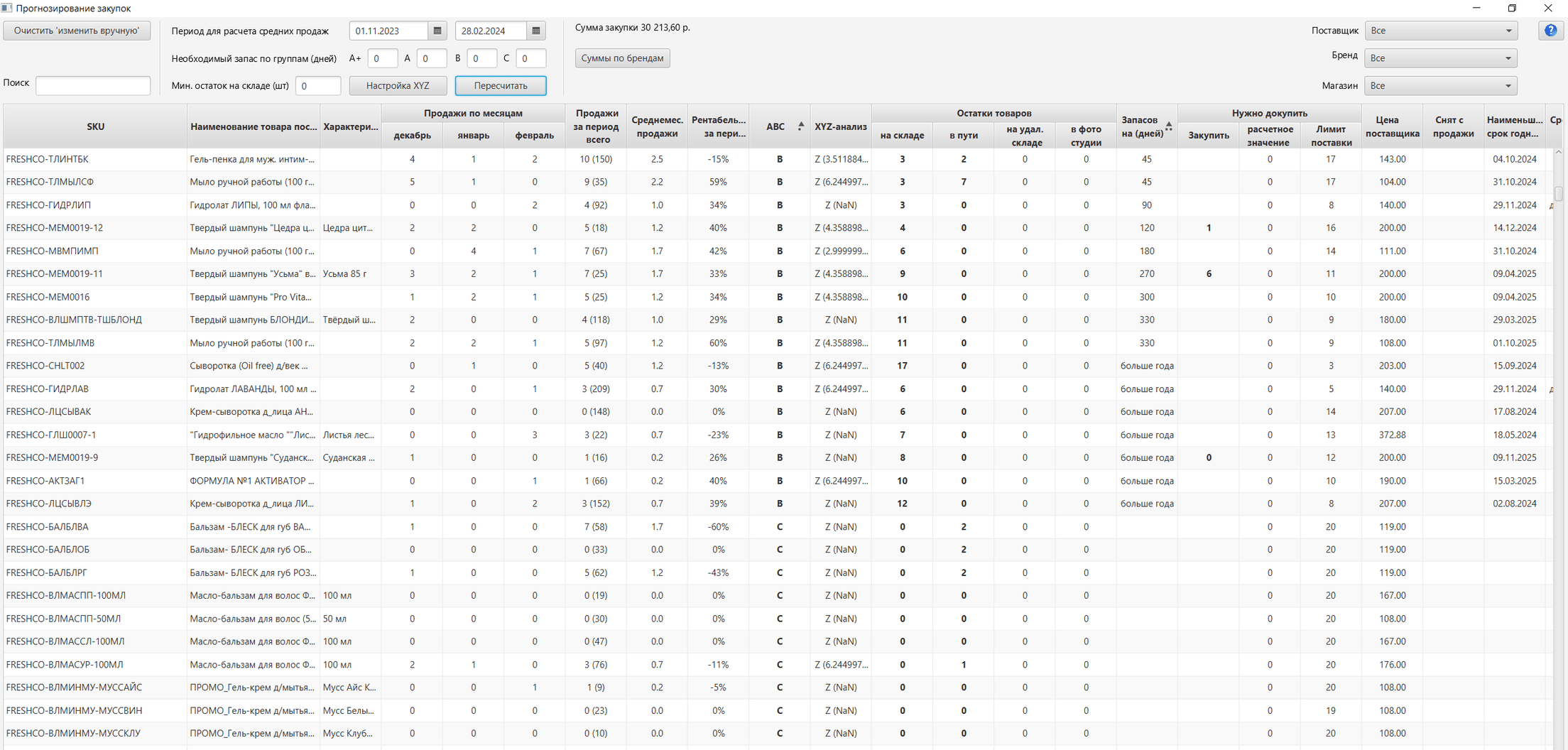Sort by декабрь column header
Viewport: 1568px width, 750px height.
(412, 136)
